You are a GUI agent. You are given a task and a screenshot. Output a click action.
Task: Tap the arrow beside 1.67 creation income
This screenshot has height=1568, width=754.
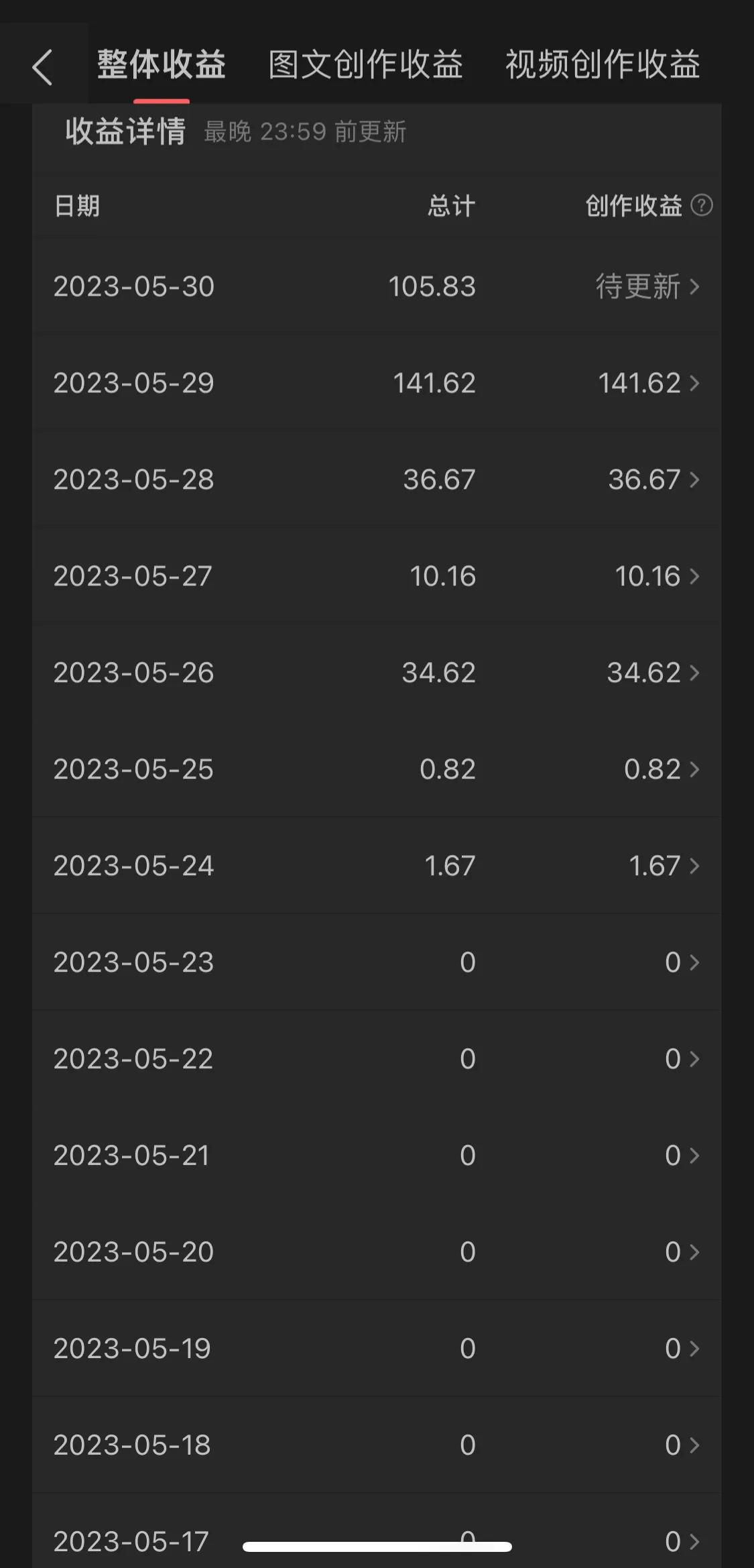(694, 866)
